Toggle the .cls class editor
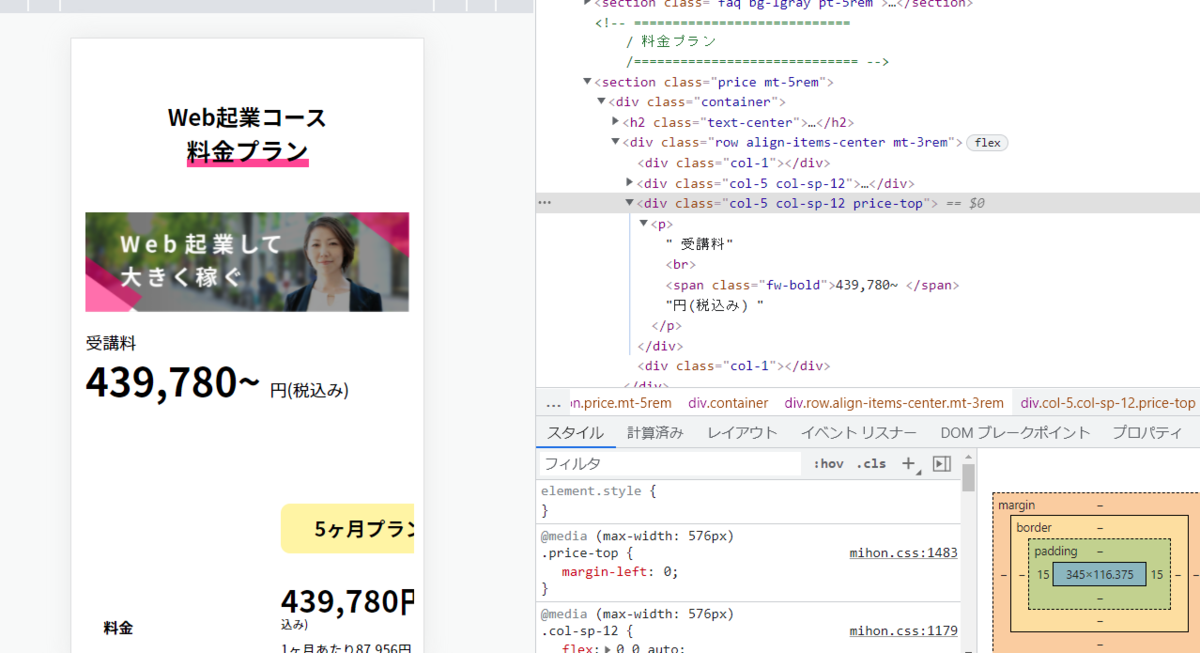 pos(873,464)
